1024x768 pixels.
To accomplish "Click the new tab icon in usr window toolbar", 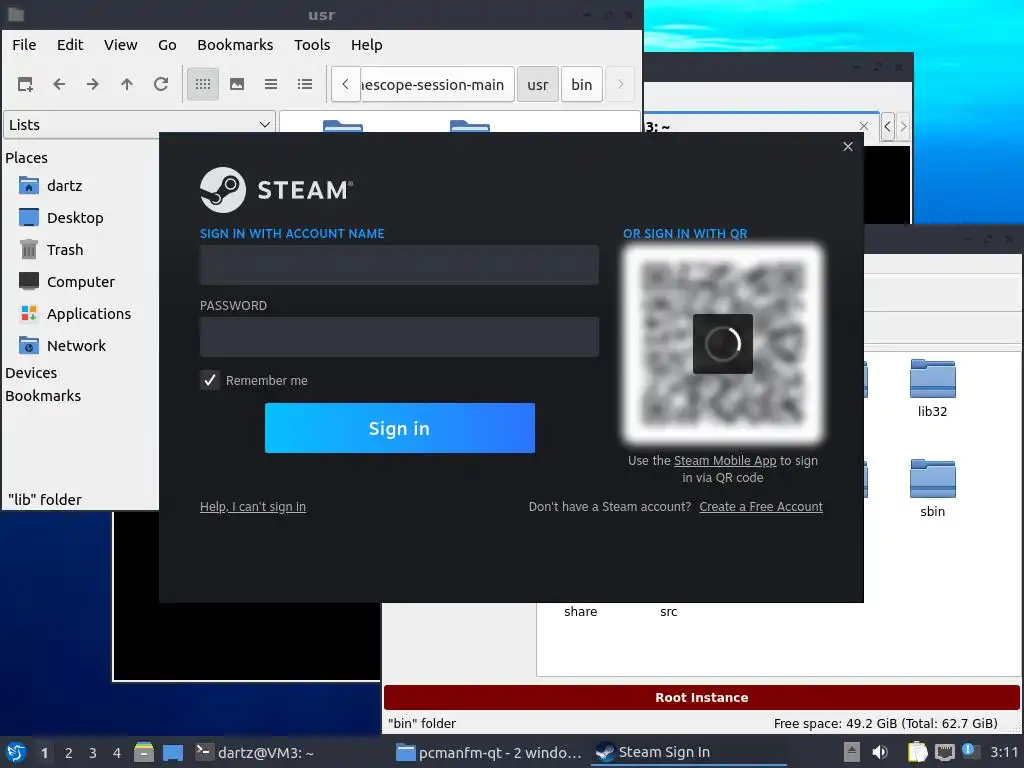I will [x=25, y=84].
